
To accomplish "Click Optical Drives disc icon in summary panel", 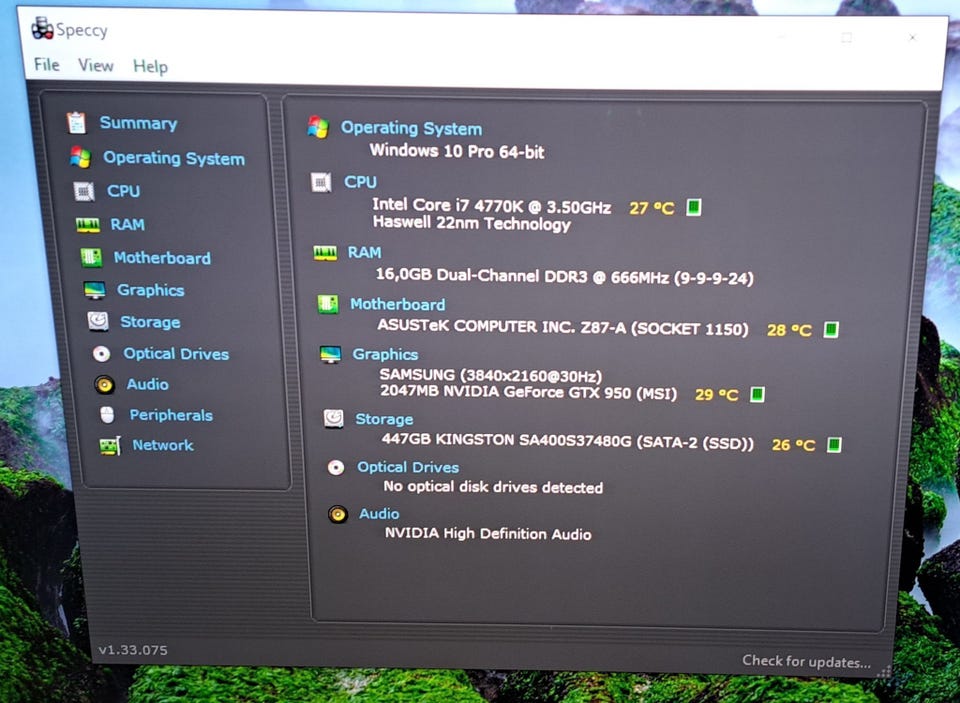I will (x=336, y=468).
